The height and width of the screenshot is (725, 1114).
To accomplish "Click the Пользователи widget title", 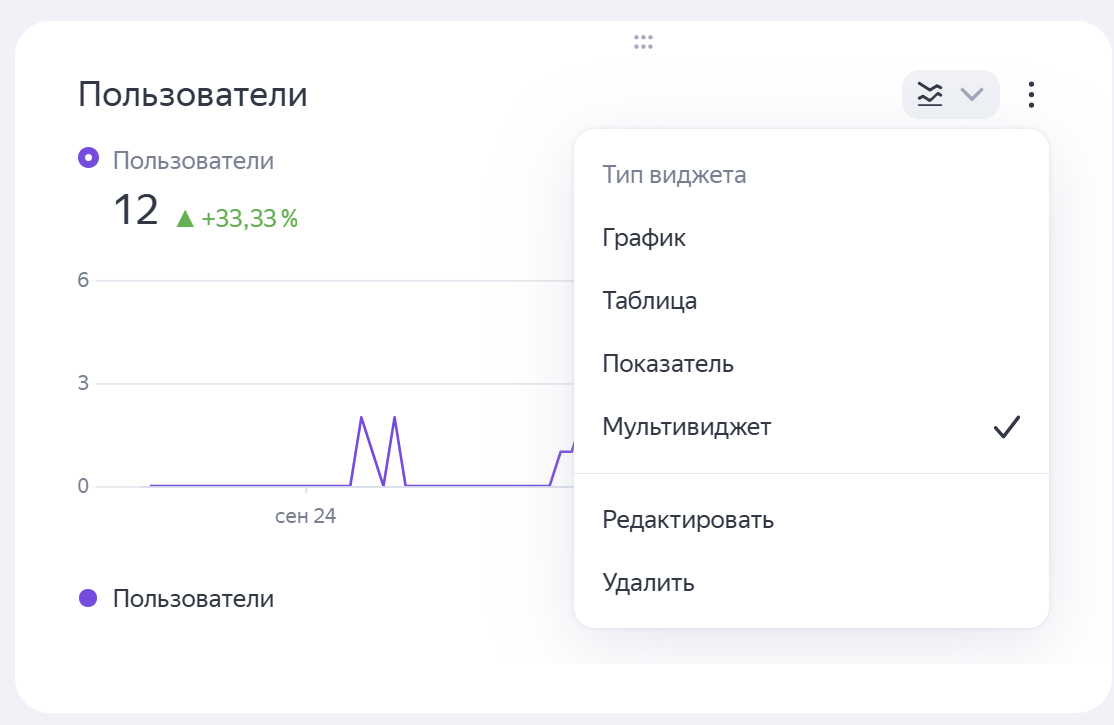I will (193, 95).
